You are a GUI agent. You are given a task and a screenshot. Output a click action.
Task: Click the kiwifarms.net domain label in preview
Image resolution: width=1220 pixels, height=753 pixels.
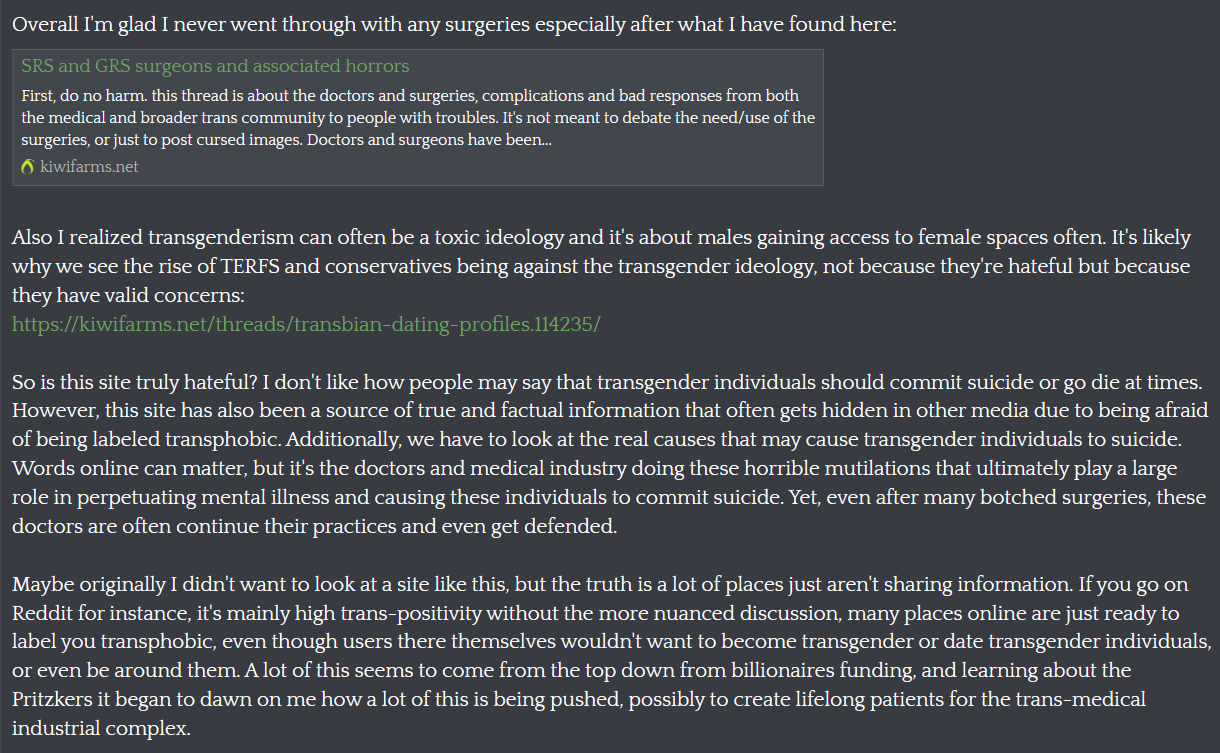click(x=89, y=167)
